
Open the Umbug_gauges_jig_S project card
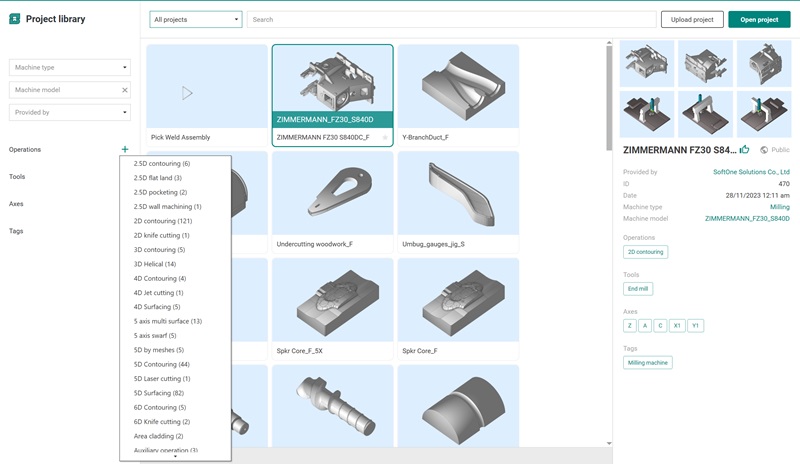(458, 202)
